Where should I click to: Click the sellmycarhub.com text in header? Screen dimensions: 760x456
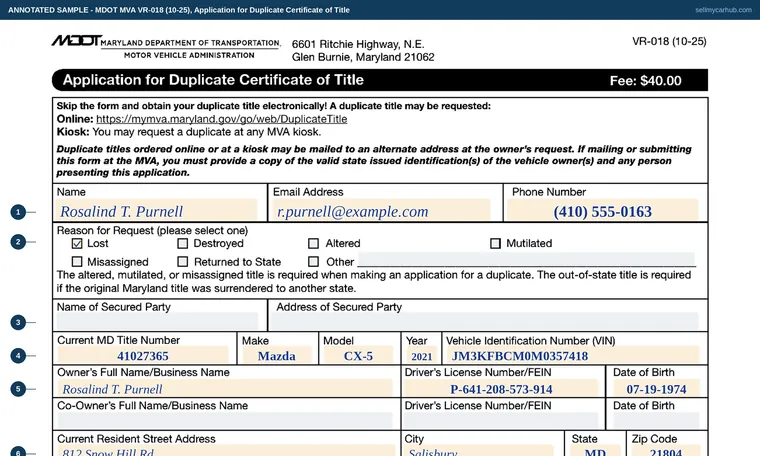723,10
